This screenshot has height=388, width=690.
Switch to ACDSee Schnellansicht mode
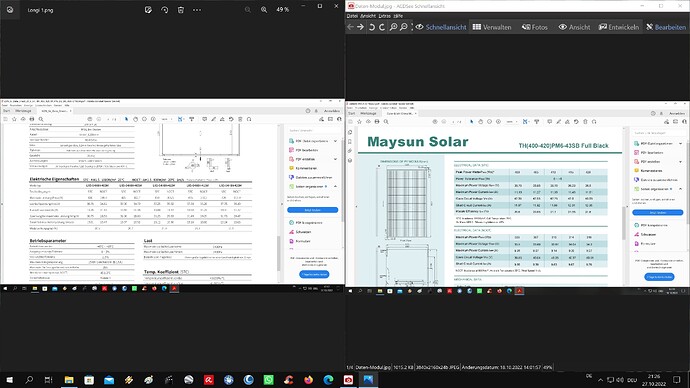tap(441, 27)
